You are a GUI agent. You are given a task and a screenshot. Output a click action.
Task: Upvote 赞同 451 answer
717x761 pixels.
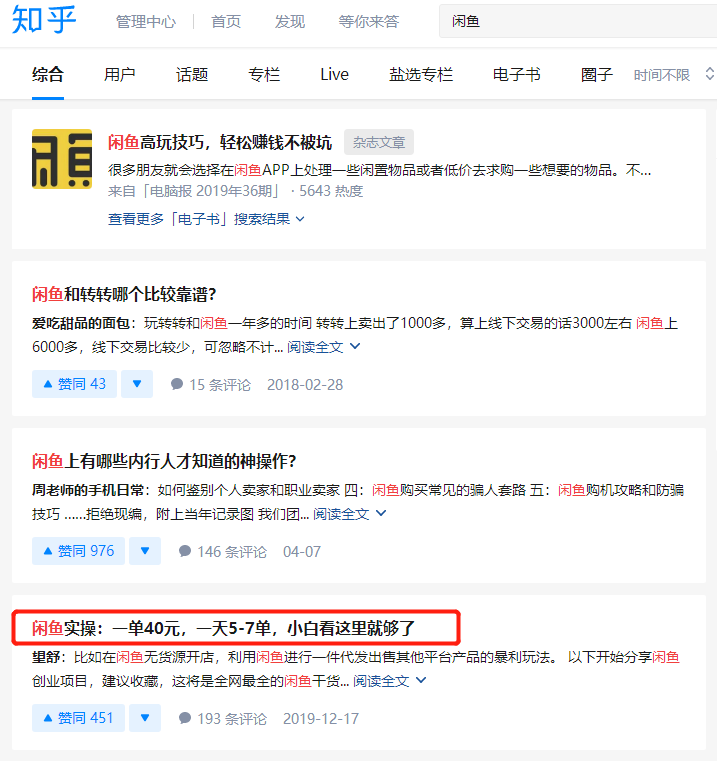78,718
